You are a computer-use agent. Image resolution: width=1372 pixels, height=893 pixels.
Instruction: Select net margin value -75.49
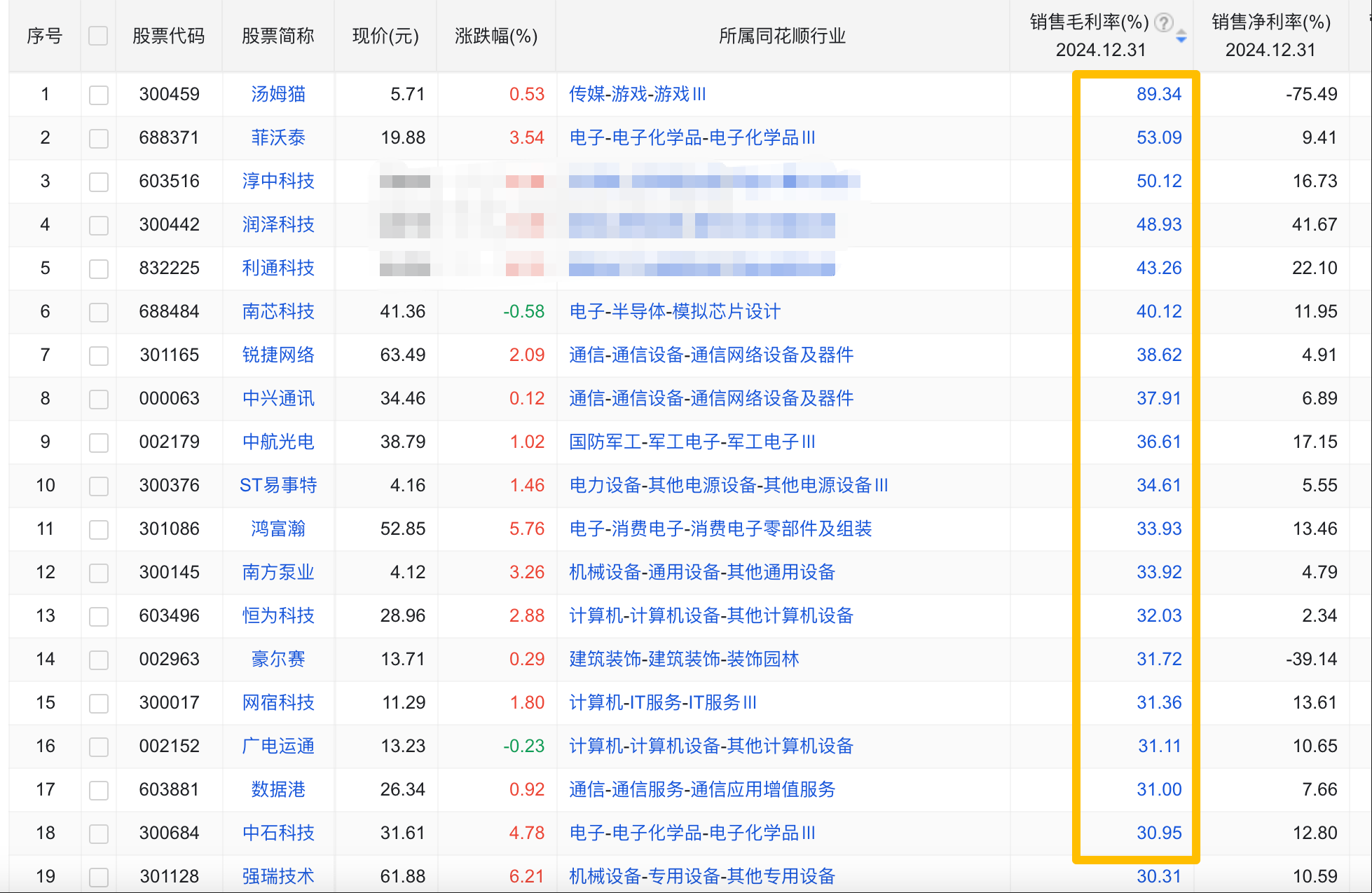[1311, 94]
